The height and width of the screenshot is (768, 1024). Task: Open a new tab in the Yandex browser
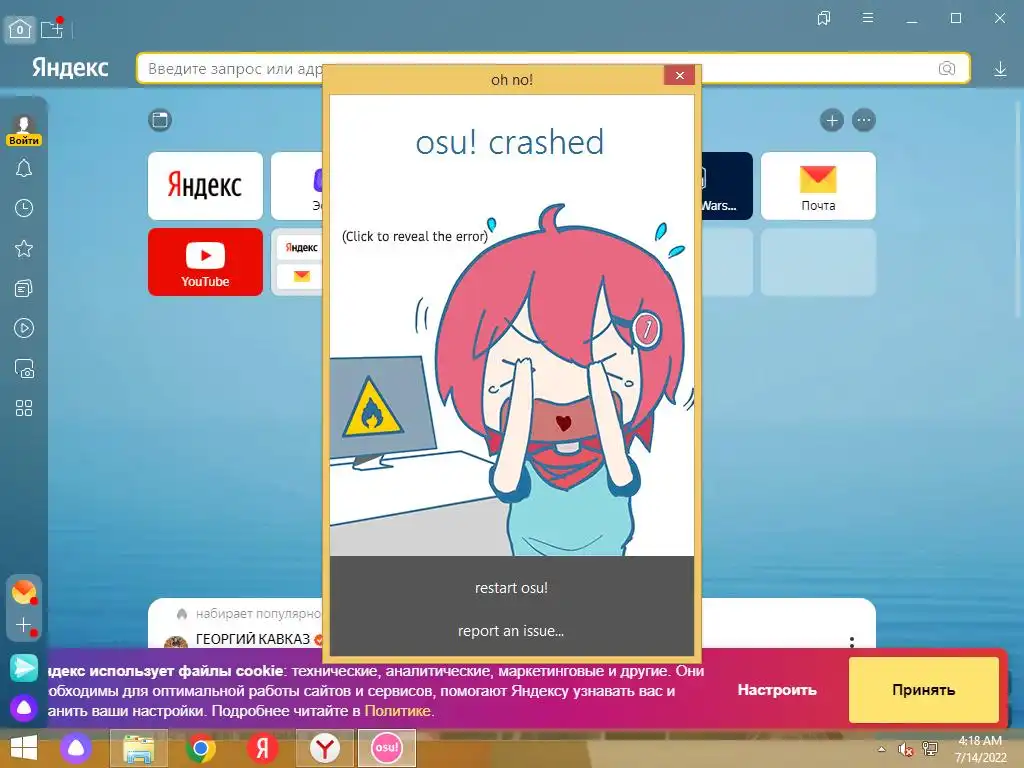(x=51, y=29)
